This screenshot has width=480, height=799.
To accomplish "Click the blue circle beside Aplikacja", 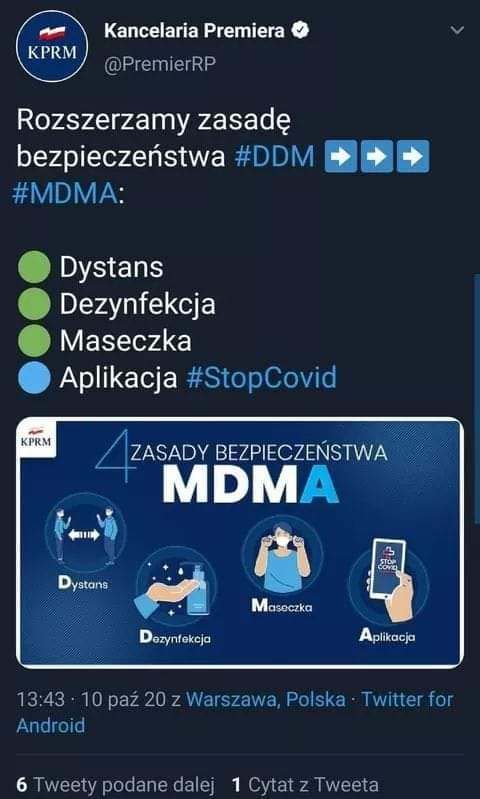I will click(34, 378).
